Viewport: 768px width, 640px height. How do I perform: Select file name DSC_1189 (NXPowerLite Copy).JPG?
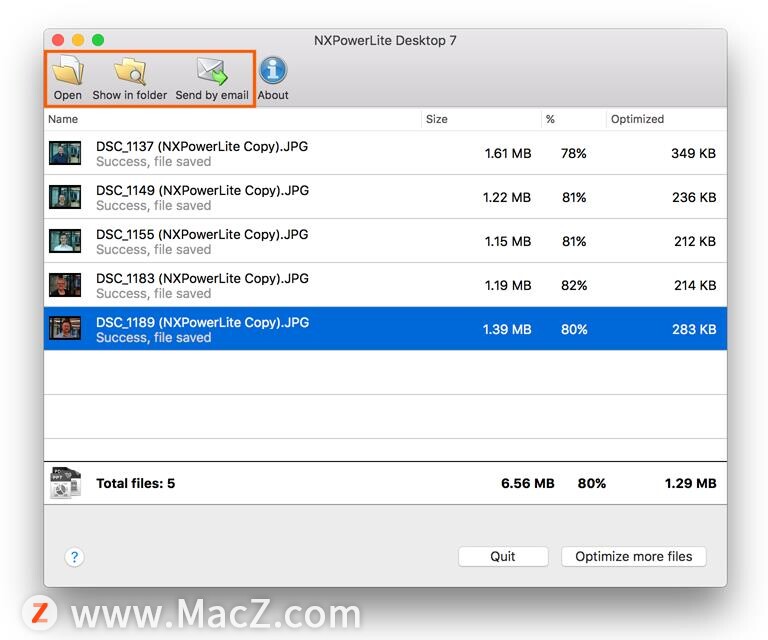click(x=202, y=323)
